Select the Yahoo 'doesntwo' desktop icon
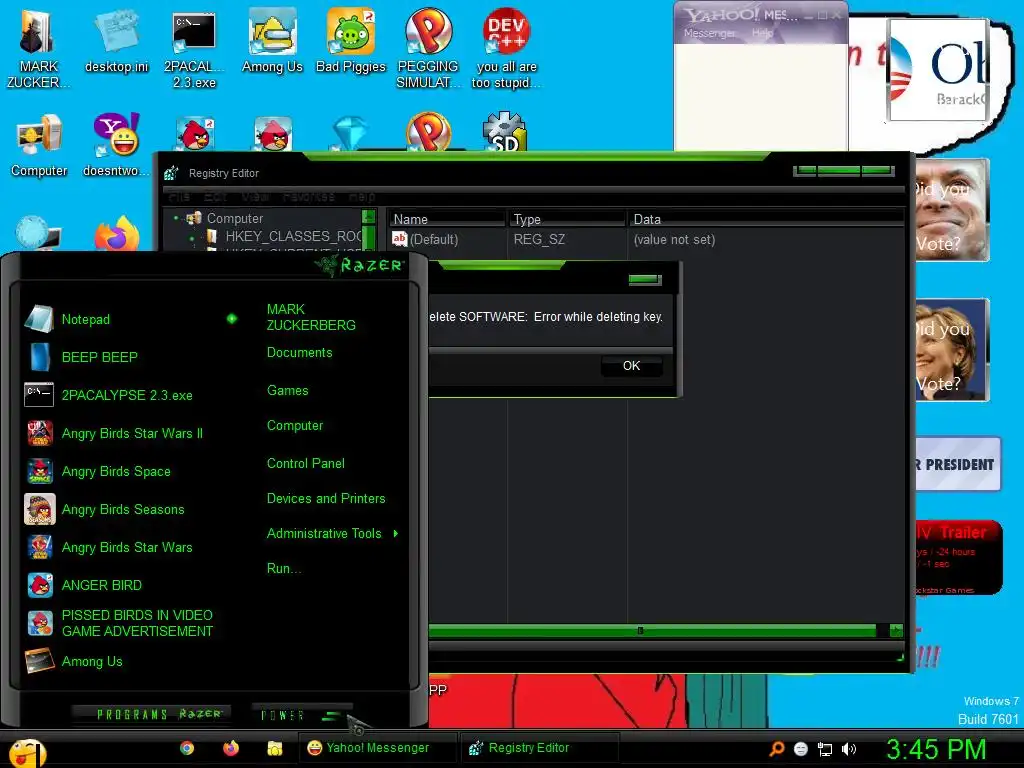Screen dimensions: 1024x768 click(116, 145)
